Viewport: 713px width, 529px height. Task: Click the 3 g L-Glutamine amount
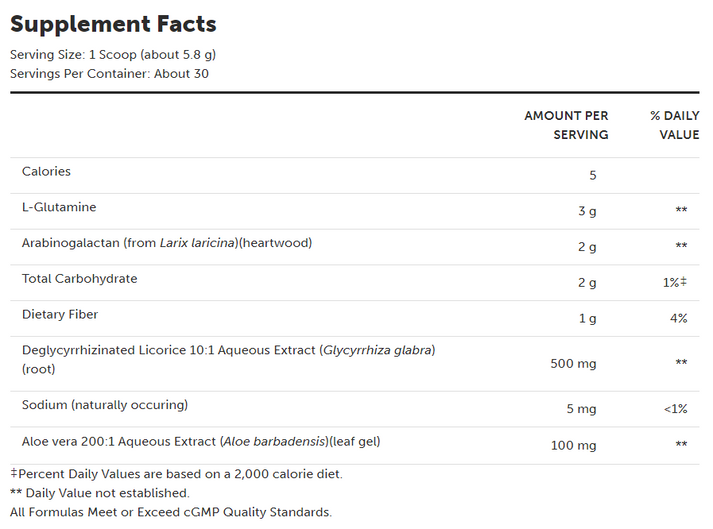pyautogui.click(x=587, y=211)
